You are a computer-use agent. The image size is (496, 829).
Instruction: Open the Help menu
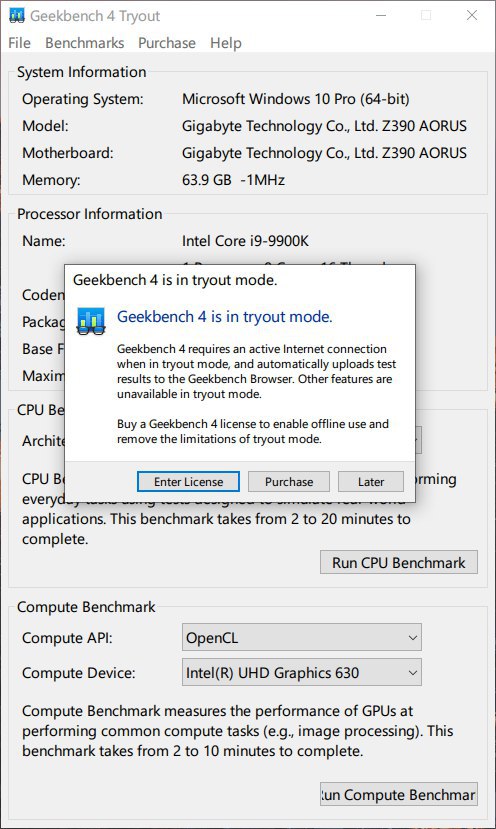pos(226,43)
